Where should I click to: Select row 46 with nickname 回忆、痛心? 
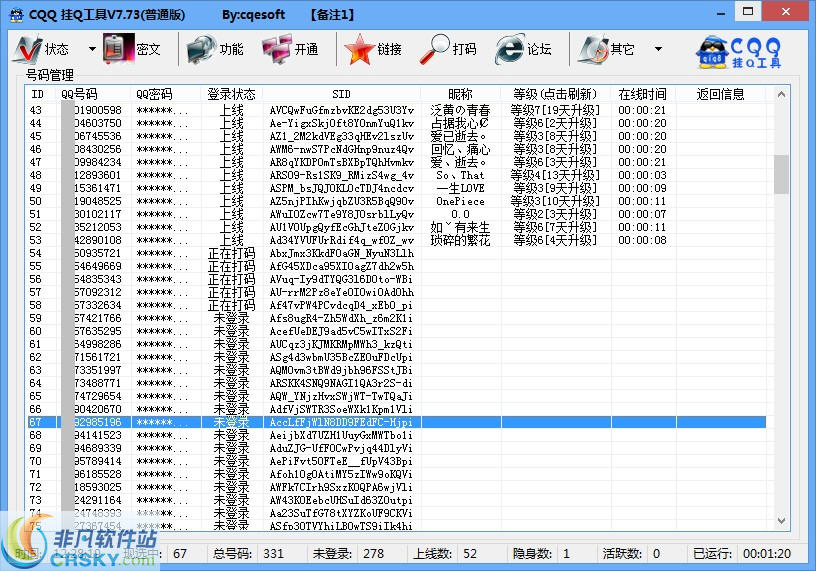tap(396, 149)
